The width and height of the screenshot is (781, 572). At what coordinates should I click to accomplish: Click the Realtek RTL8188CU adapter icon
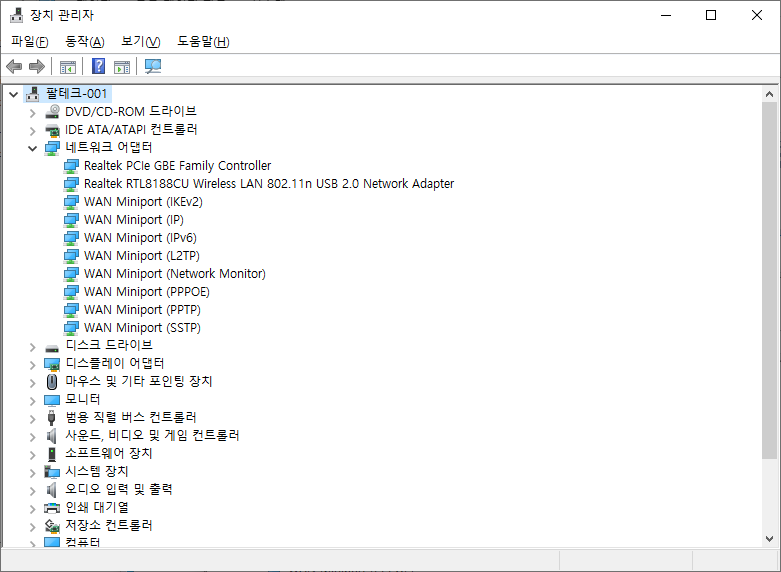click(x=71, y=184)
